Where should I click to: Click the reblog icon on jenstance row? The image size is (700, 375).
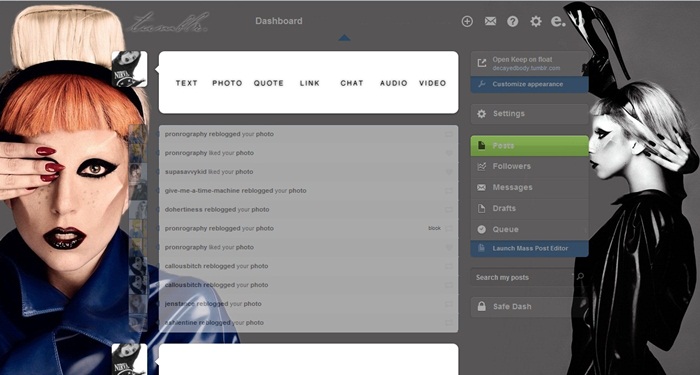coord(449,304)
